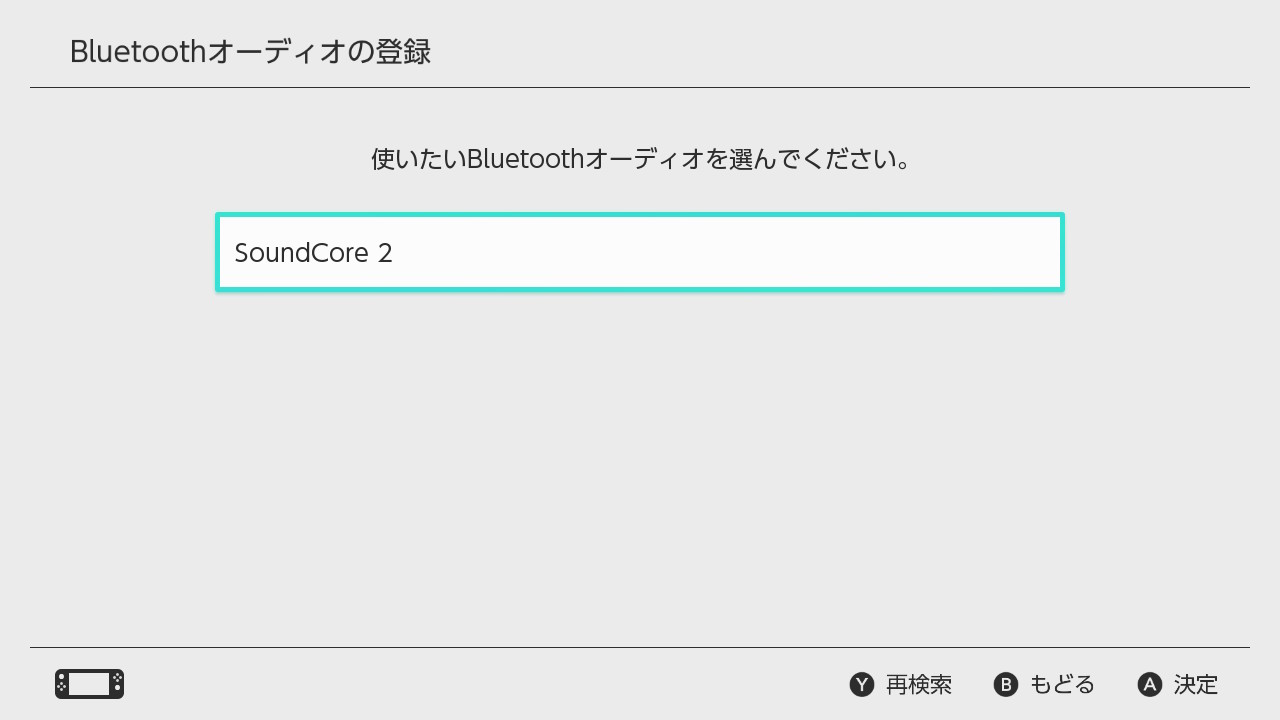Select the SoundCore 2 Bluetooth device

[x=640, y=252]
